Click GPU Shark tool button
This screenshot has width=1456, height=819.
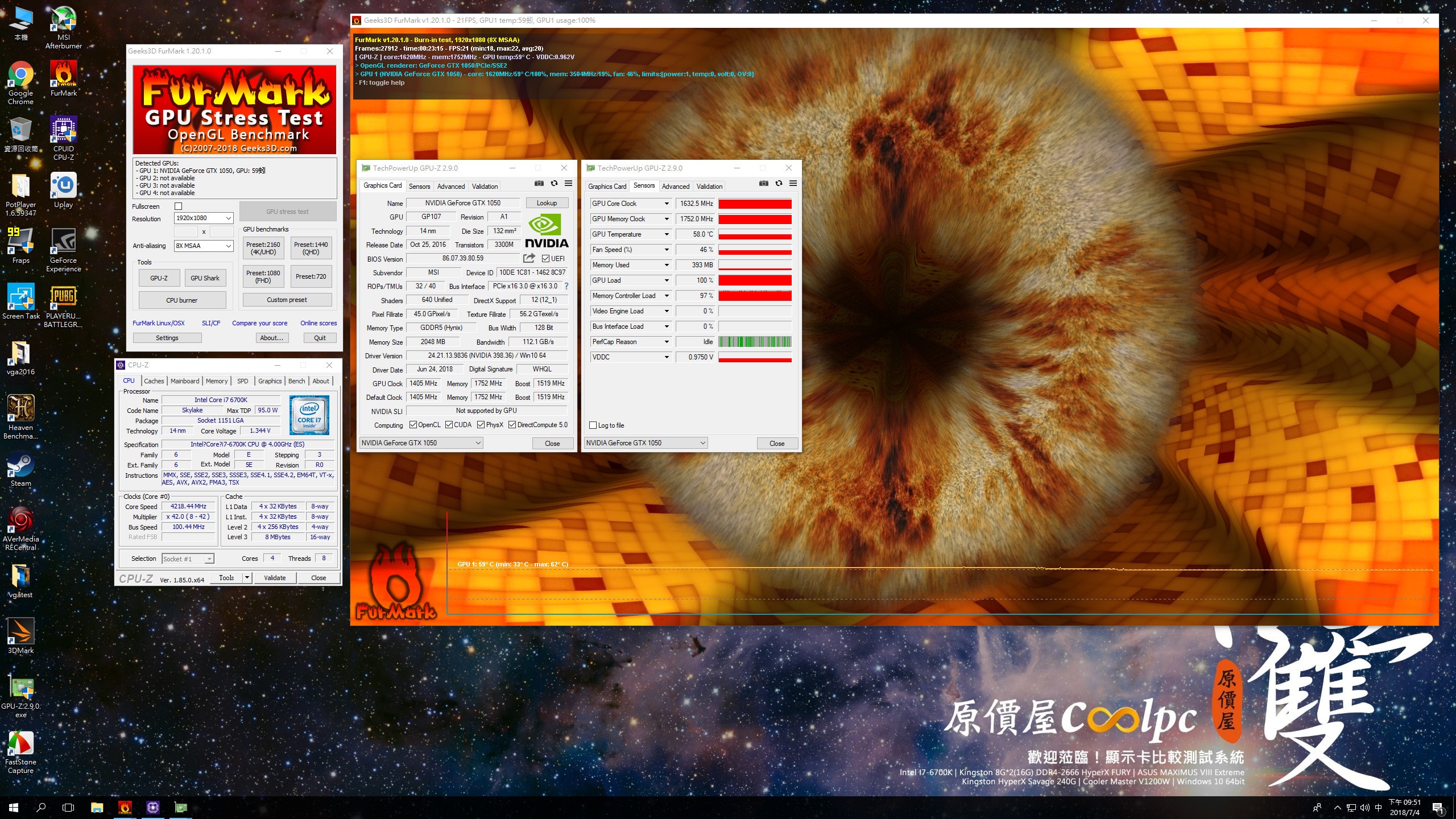pos(205,278)
